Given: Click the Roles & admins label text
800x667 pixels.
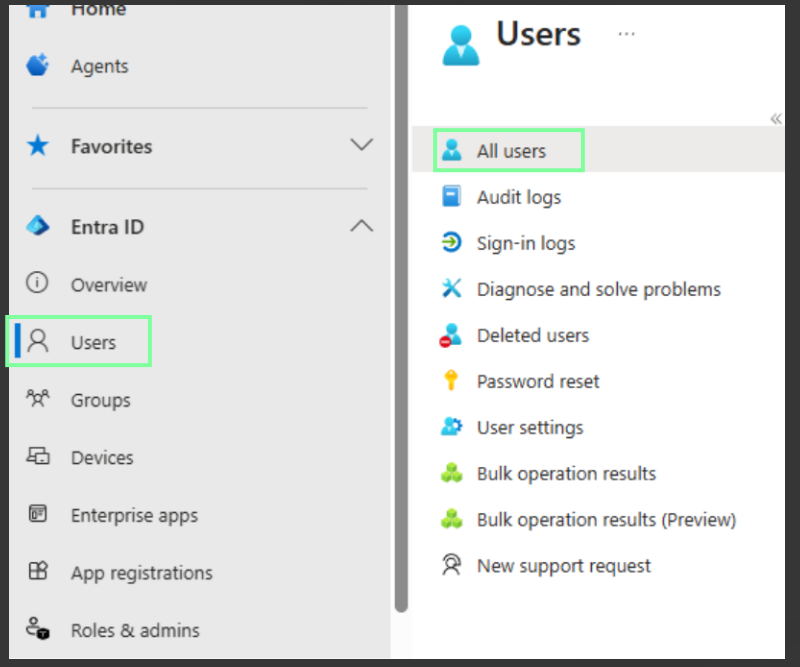Looking at the screenshot, I should click(x=135, y=630).
